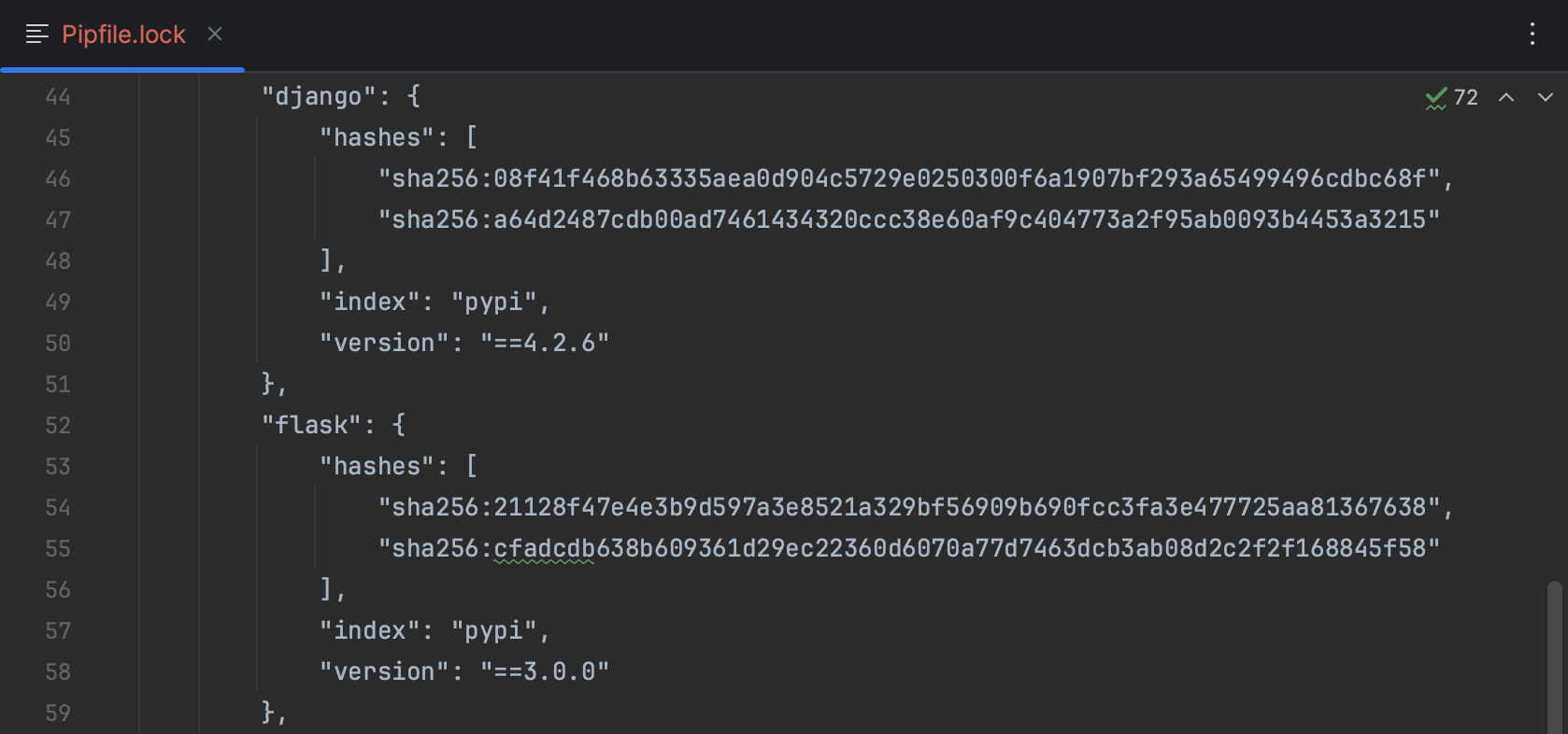Viewport: 1568px width, 734px height.
Task: Click the X to close the Pipfile.lock tab
Action: (x=214, y=34)
